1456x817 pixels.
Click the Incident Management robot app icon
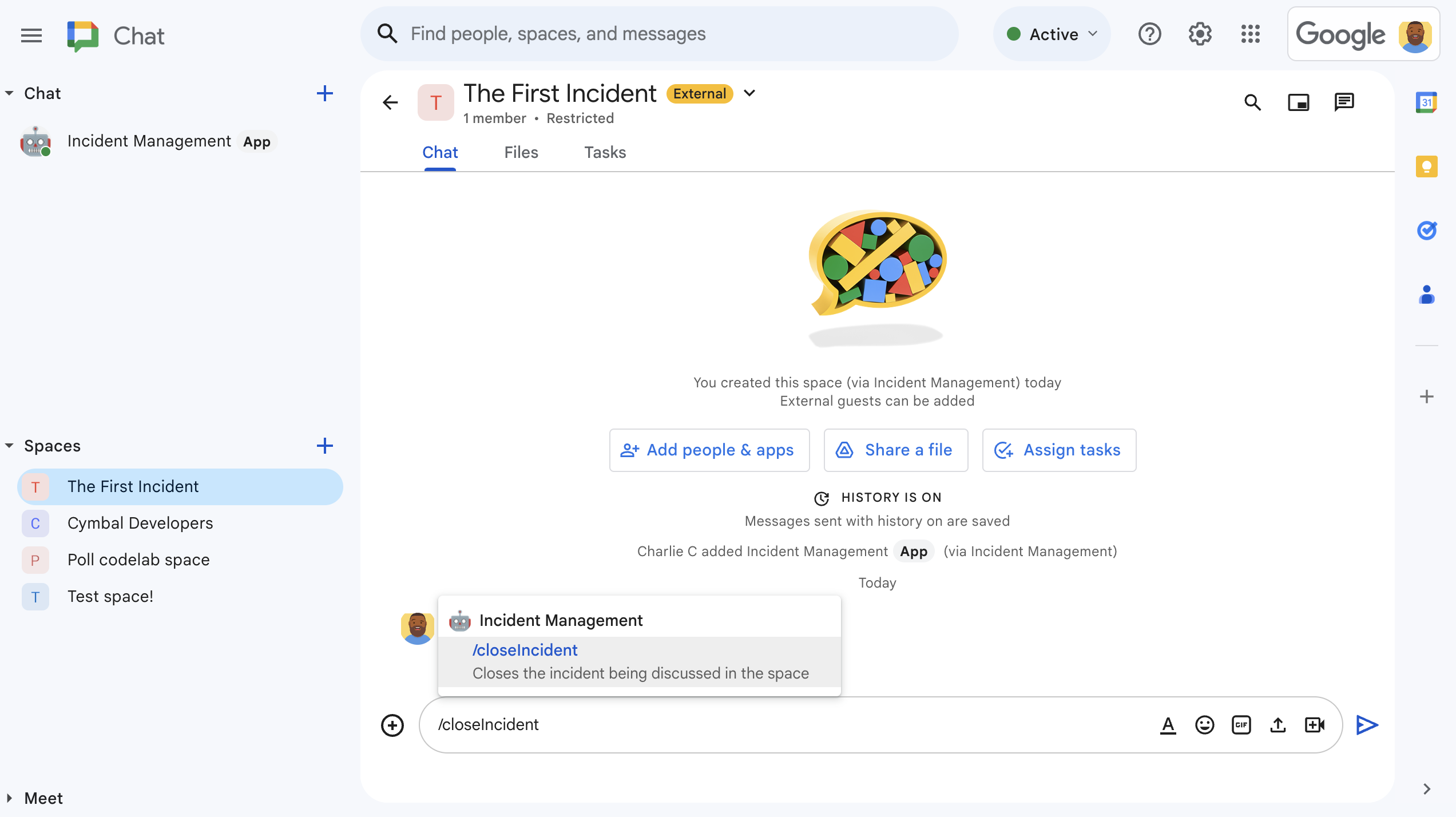click(37, 141)
